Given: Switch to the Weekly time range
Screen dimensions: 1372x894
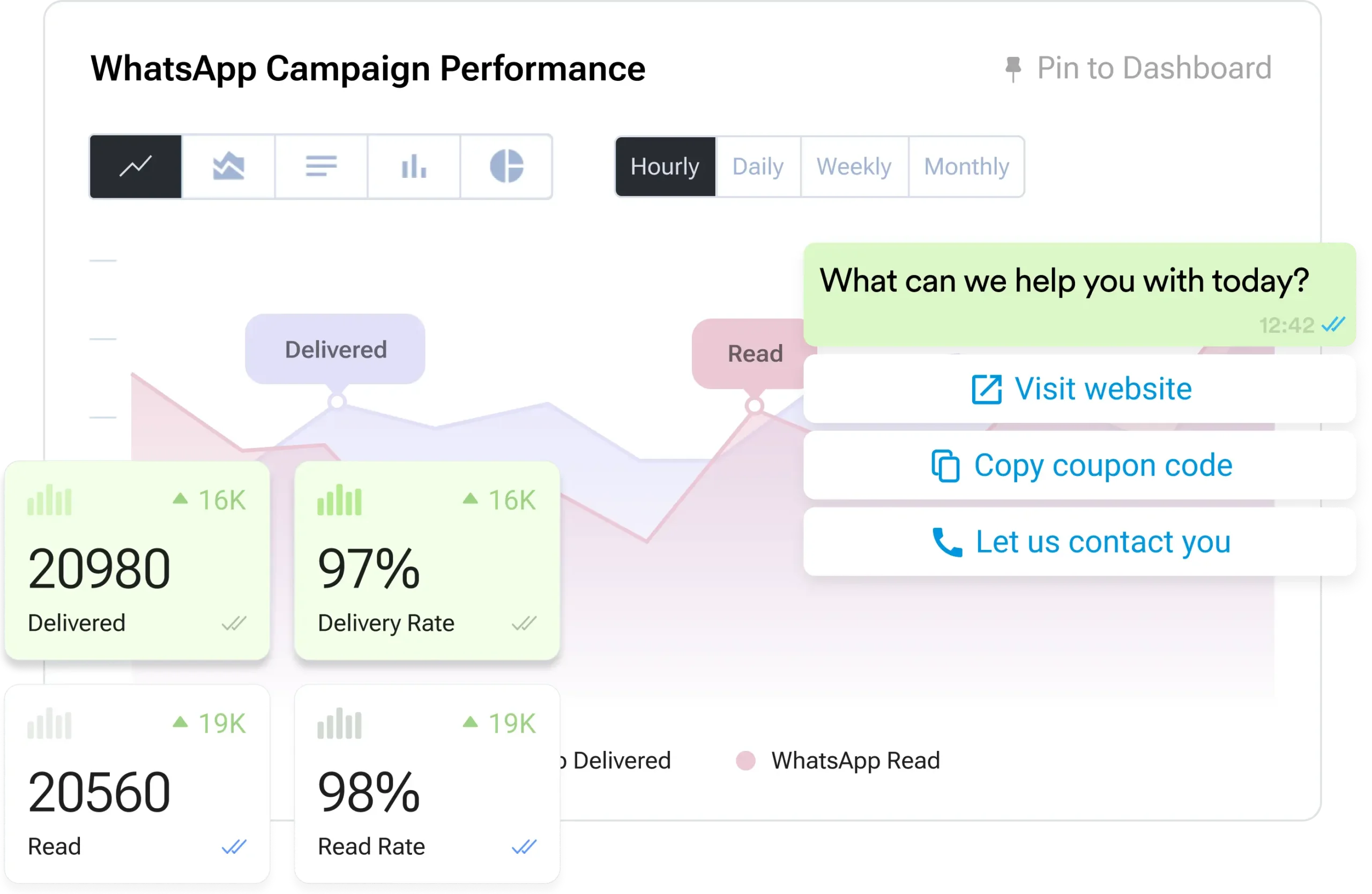Looking at the screenshot, I should click(854, 167).
